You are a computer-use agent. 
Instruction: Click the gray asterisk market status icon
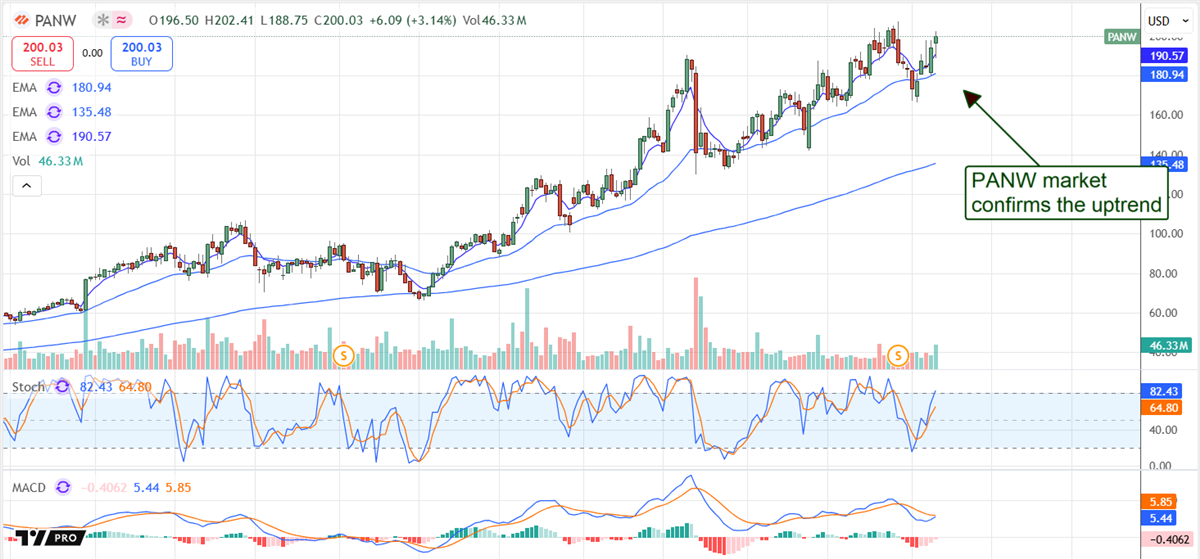pos(102,20)
